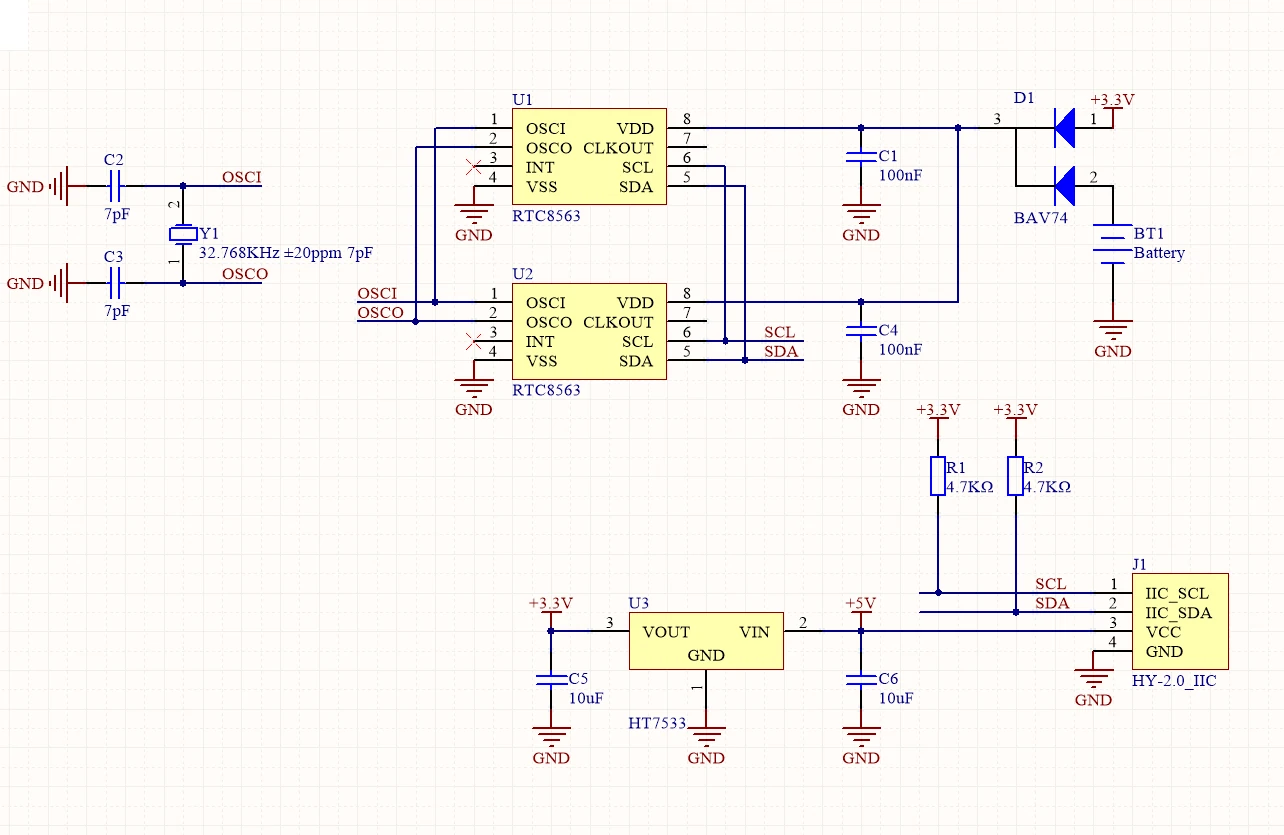
Task: Click the OSCO net label left of U2
Action: point(381,312)
